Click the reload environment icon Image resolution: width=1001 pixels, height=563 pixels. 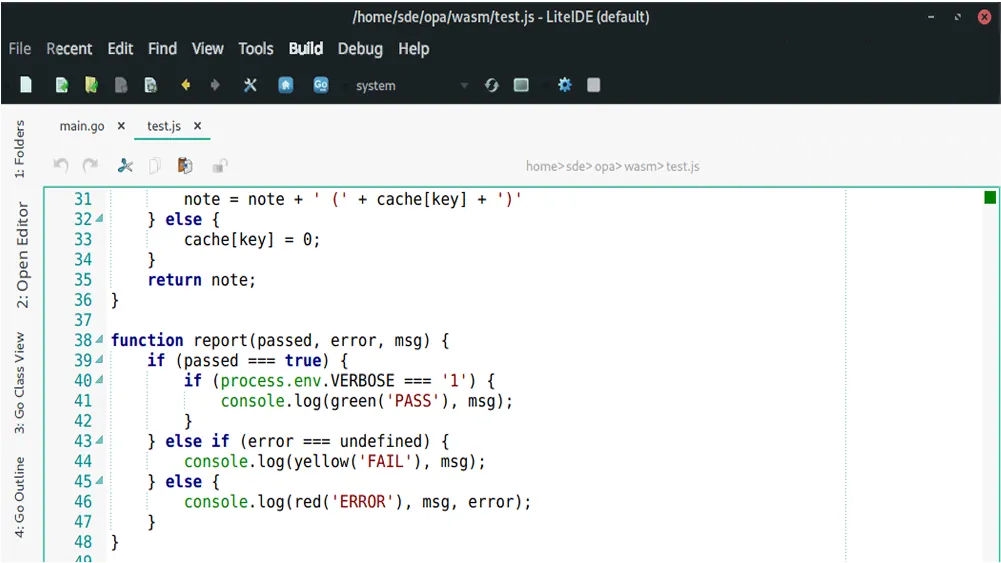[492, 85]
